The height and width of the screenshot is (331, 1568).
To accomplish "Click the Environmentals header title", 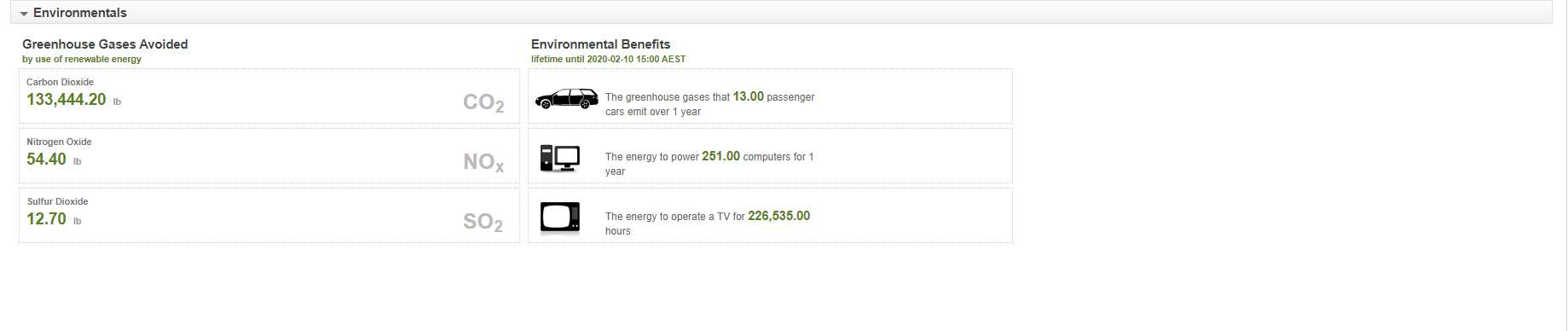I will tap(80, 13).
